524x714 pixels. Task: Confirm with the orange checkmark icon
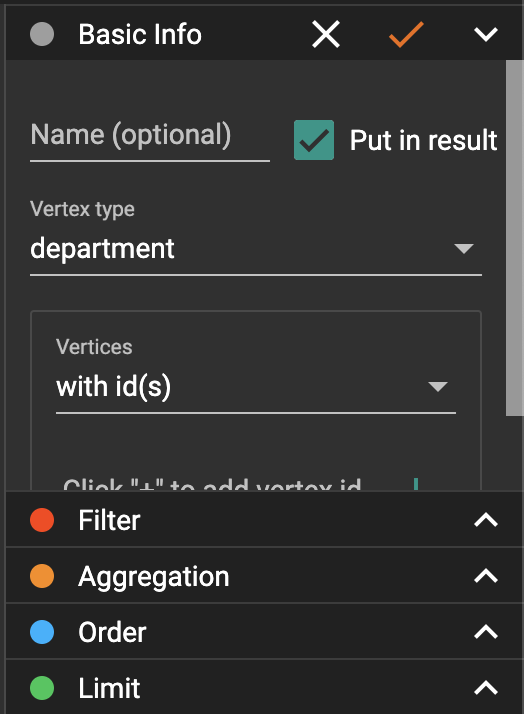pyautogui.click(x=406, y=34)
